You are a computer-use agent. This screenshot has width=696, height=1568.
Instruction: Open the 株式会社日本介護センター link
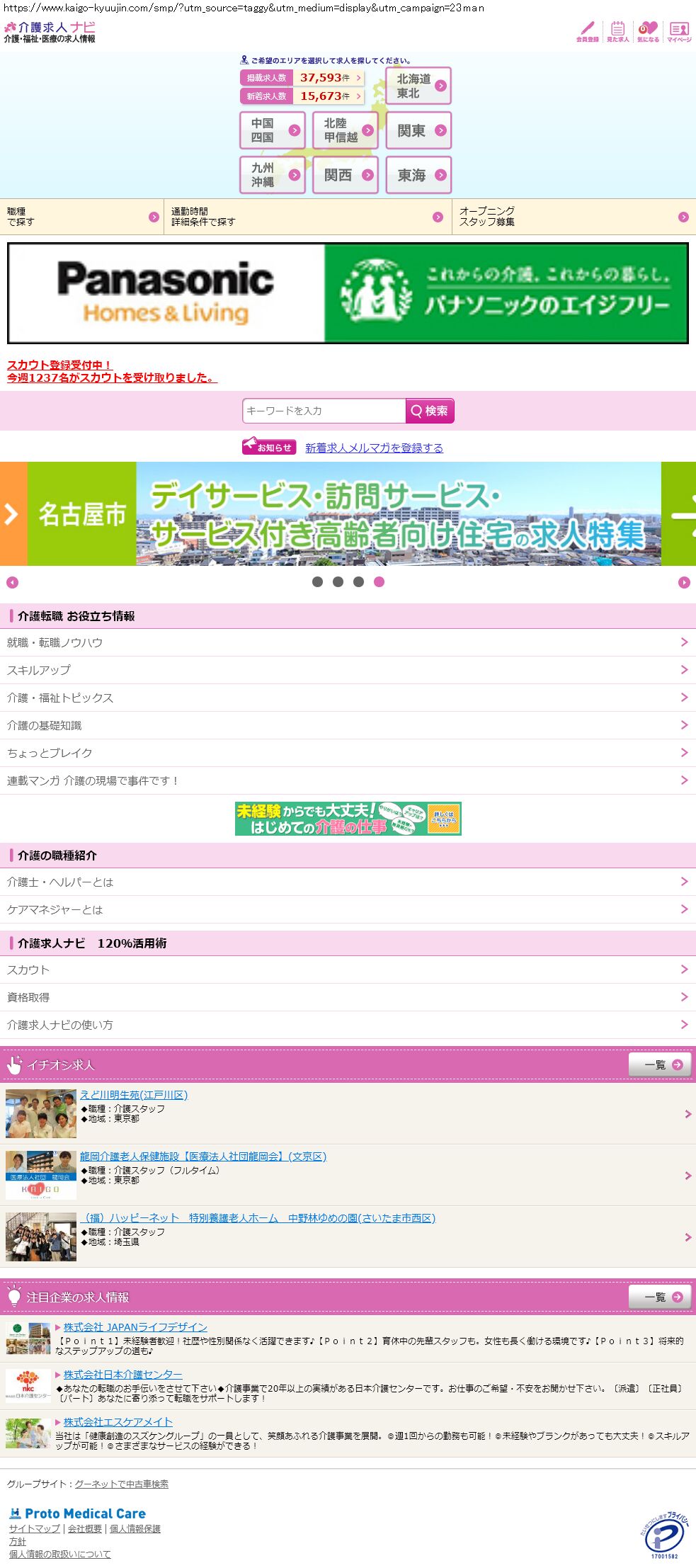[x=122, y=1375]
